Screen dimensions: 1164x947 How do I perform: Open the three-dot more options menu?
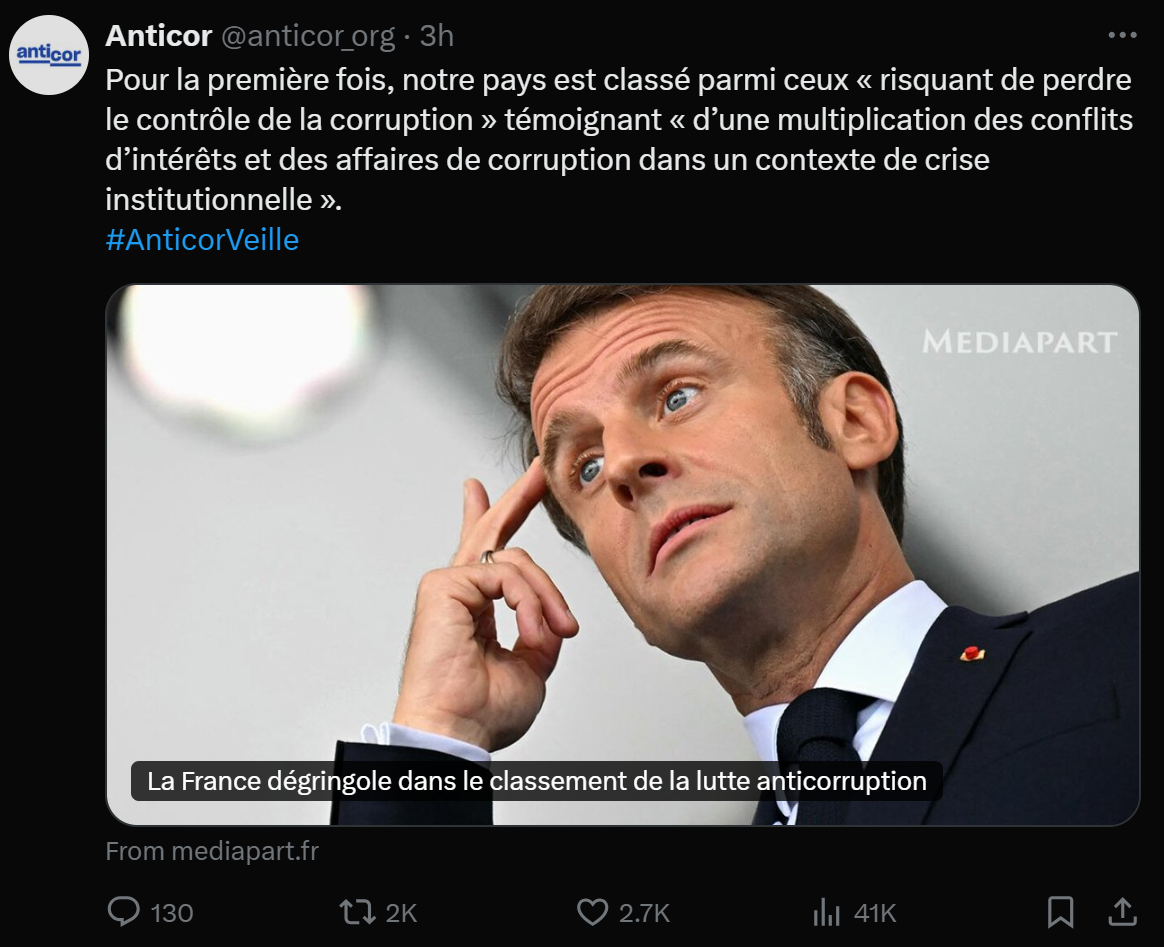click(x=1123, y=35)
